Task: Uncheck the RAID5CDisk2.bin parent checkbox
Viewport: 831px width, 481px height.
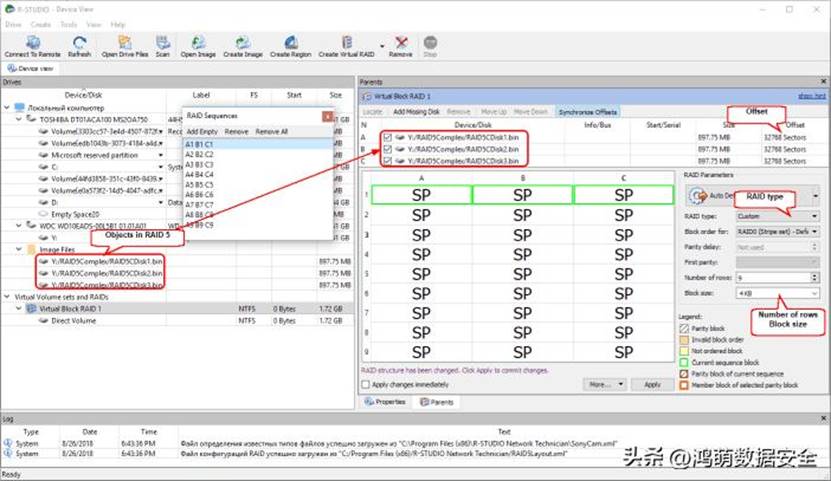Action: [387, 149]
